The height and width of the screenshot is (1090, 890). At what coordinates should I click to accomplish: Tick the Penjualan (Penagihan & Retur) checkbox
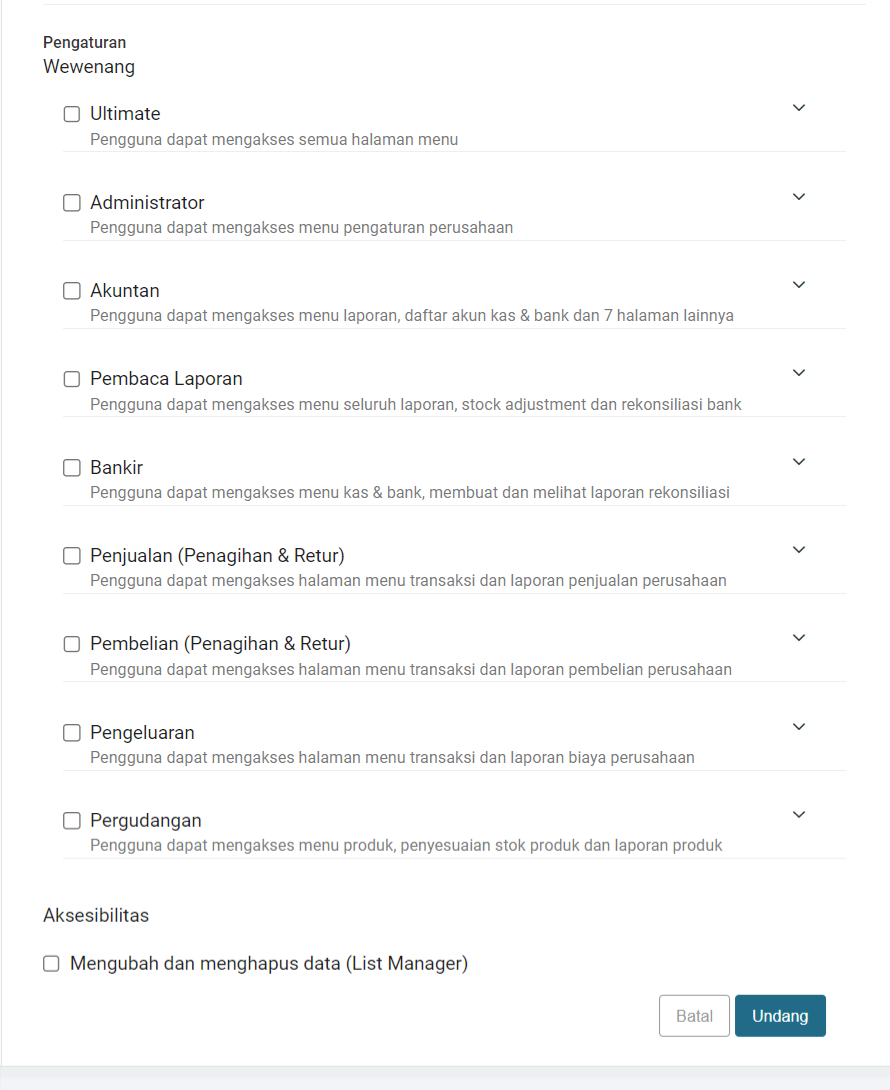(x=72, y=556)
